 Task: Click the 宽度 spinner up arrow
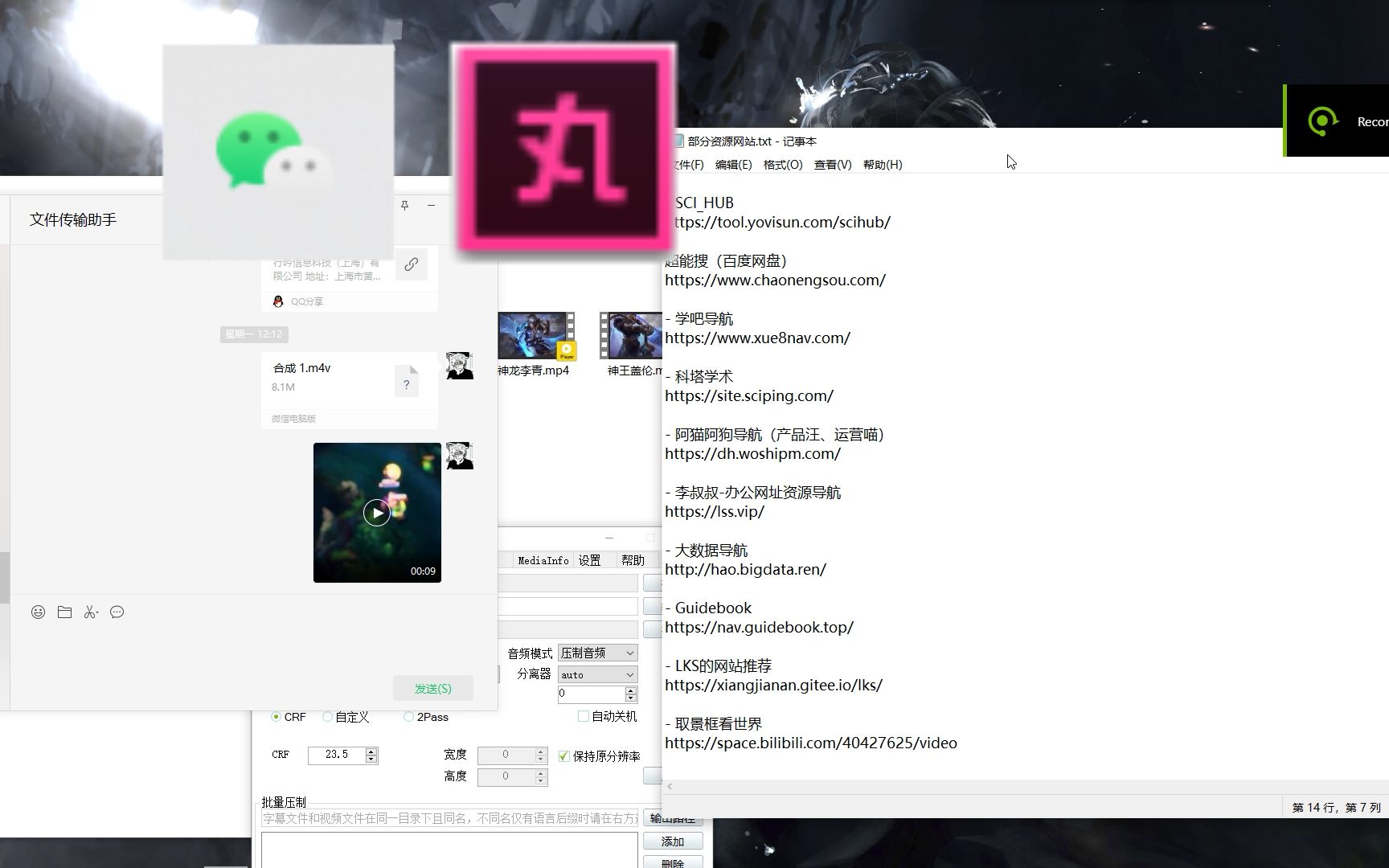coord(541,751)
